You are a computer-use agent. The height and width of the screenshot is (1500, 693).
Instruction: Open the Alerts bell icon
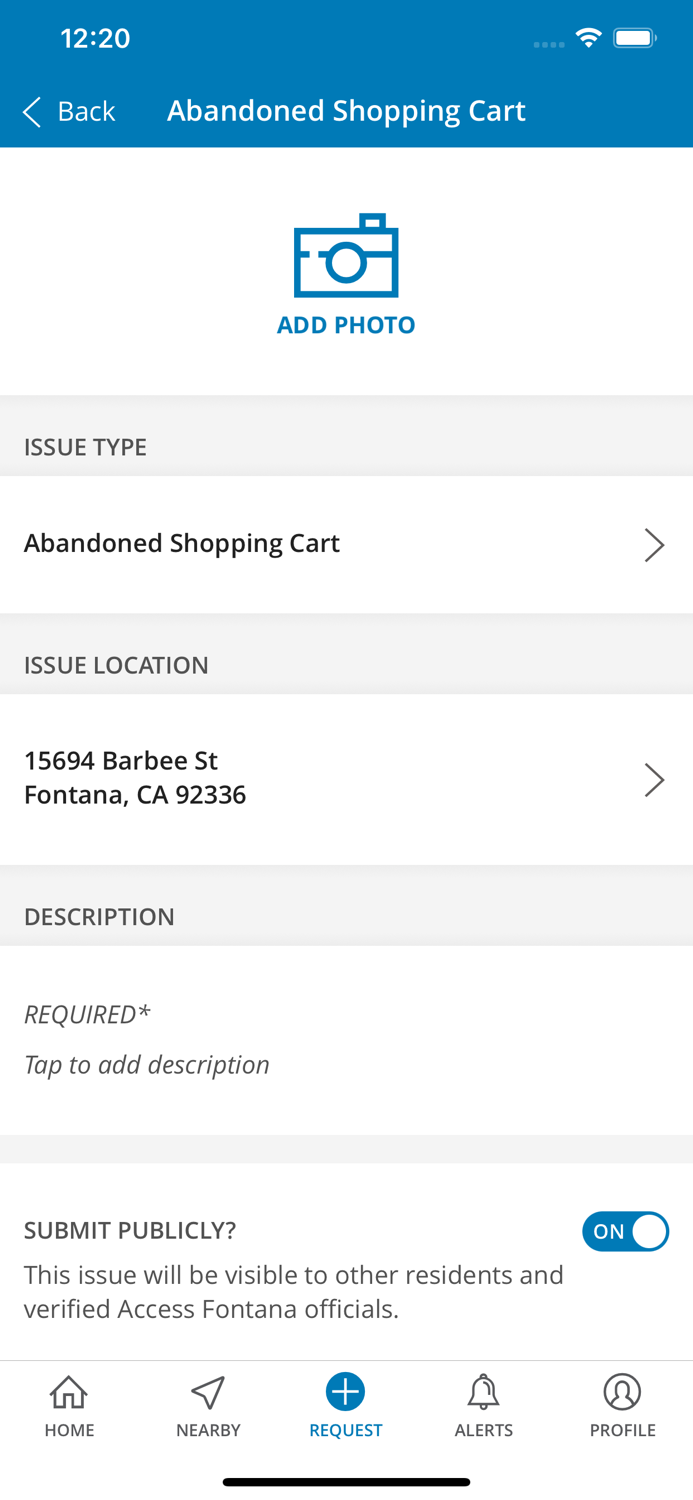(x=484, y=1391)
